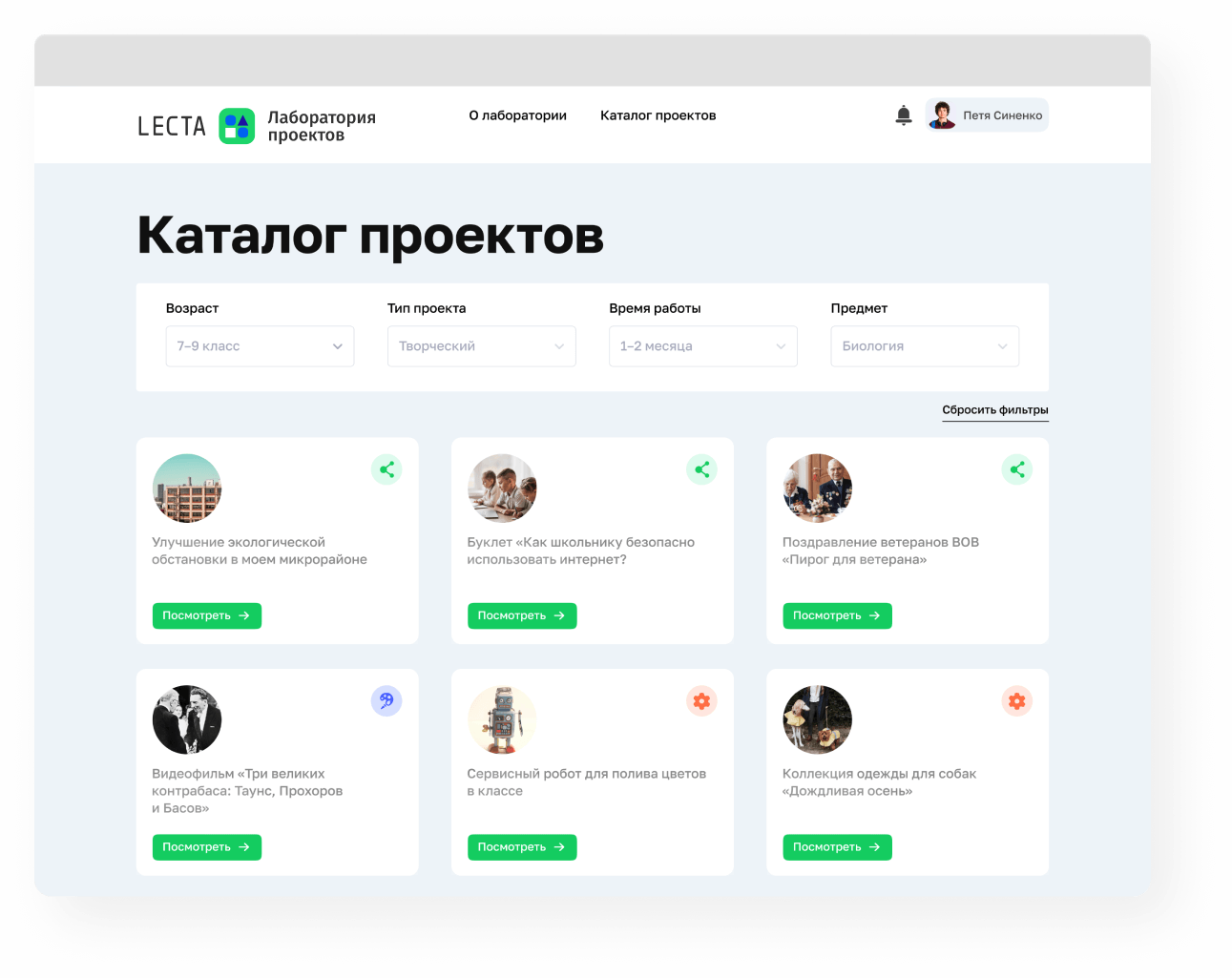1232x978 pixels.
Task: Click the palette icon on video film card
Action: [386, 701]
